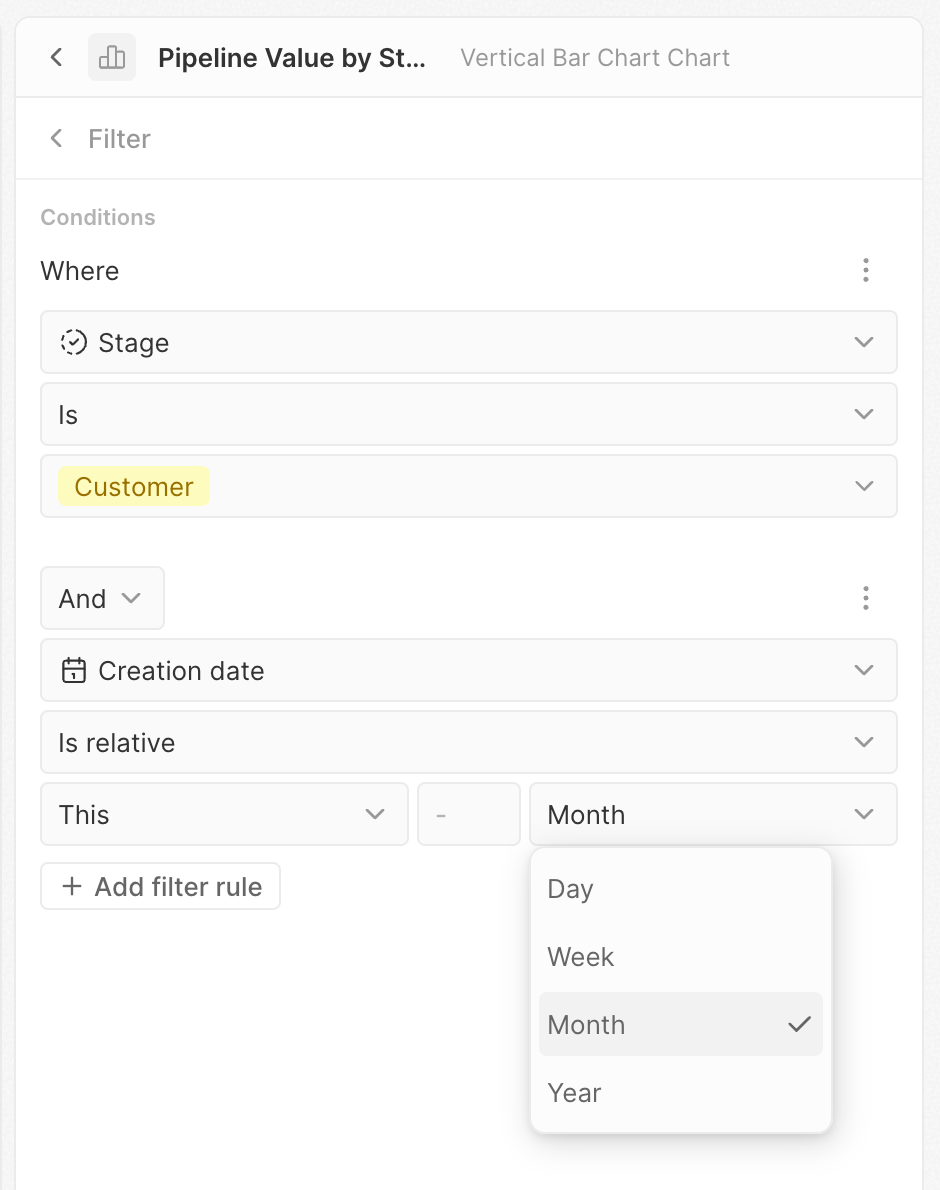The image size is (940, 1190).
Task: Select Week from the unit list
Action: (680, 957)
